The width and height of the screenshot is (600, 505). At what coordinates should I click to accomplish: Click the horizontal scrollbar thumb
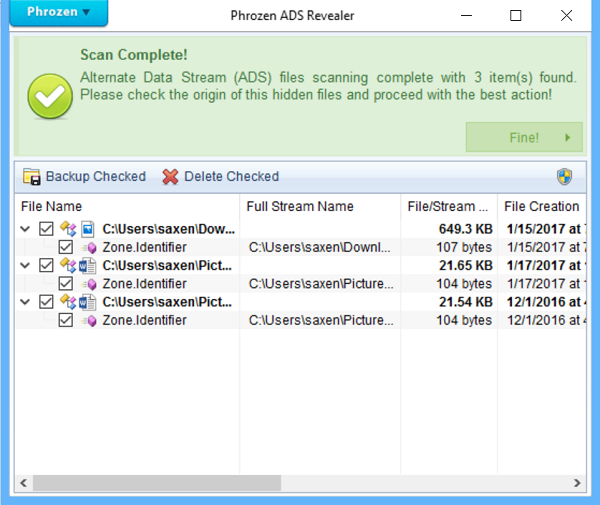click(x=157, y=483)
